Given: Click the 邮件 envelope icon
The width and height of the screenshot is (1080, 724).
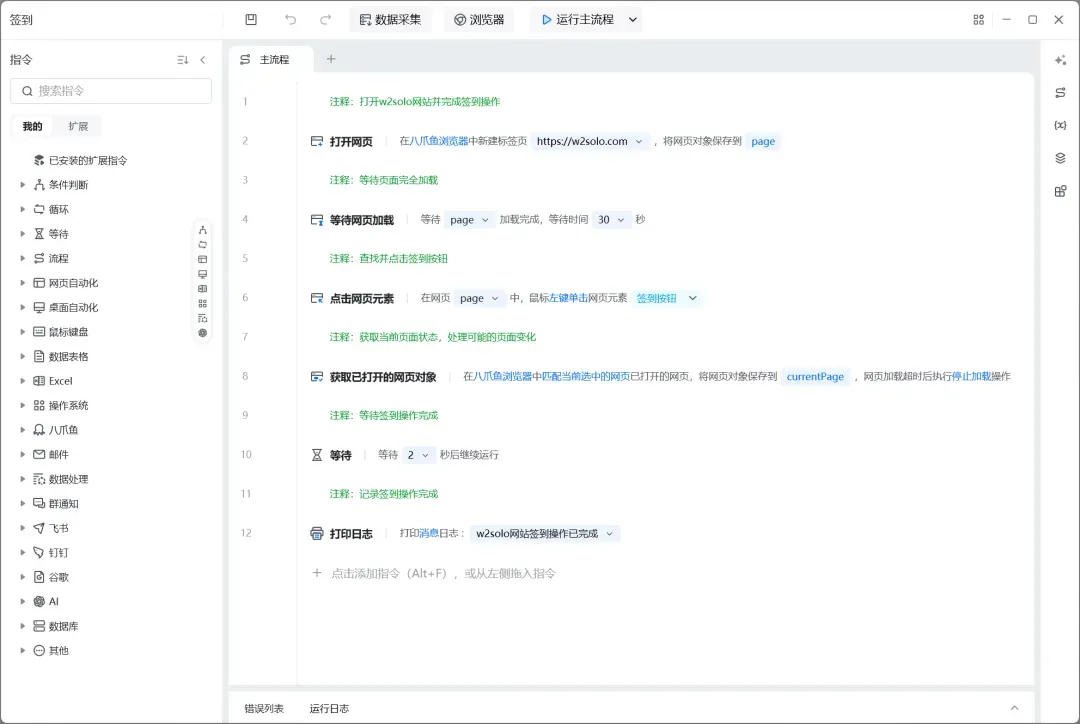Looking at the screenshot, I should (39, 455).
